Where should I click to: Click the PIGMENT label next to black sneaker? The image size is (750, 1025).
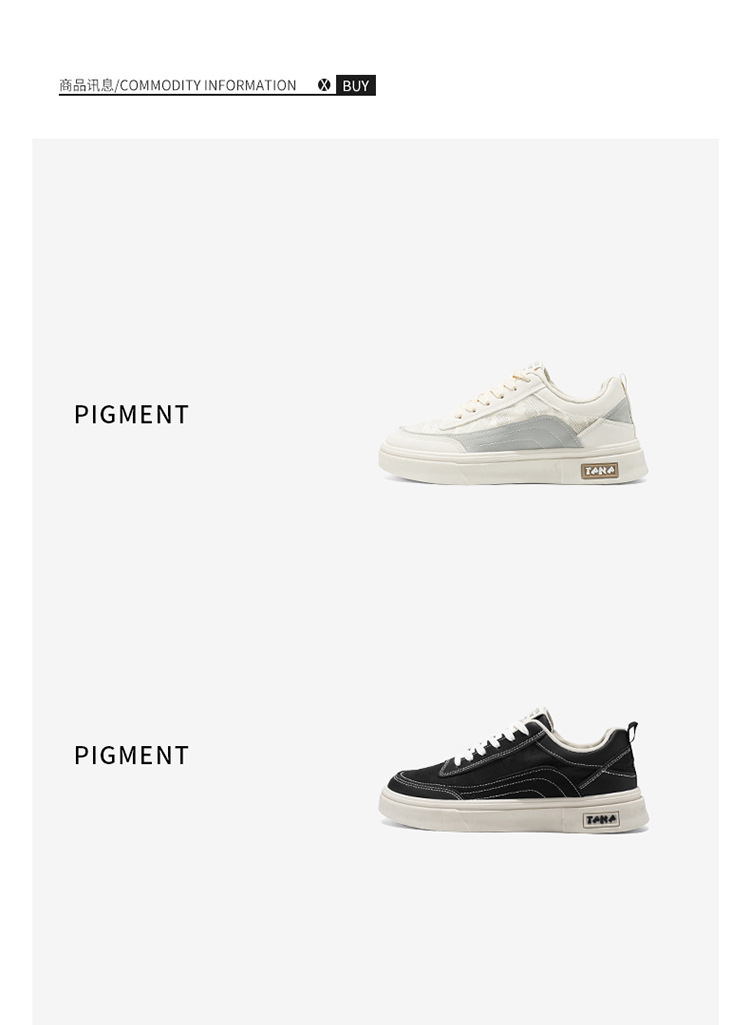(x=131, y=755)
